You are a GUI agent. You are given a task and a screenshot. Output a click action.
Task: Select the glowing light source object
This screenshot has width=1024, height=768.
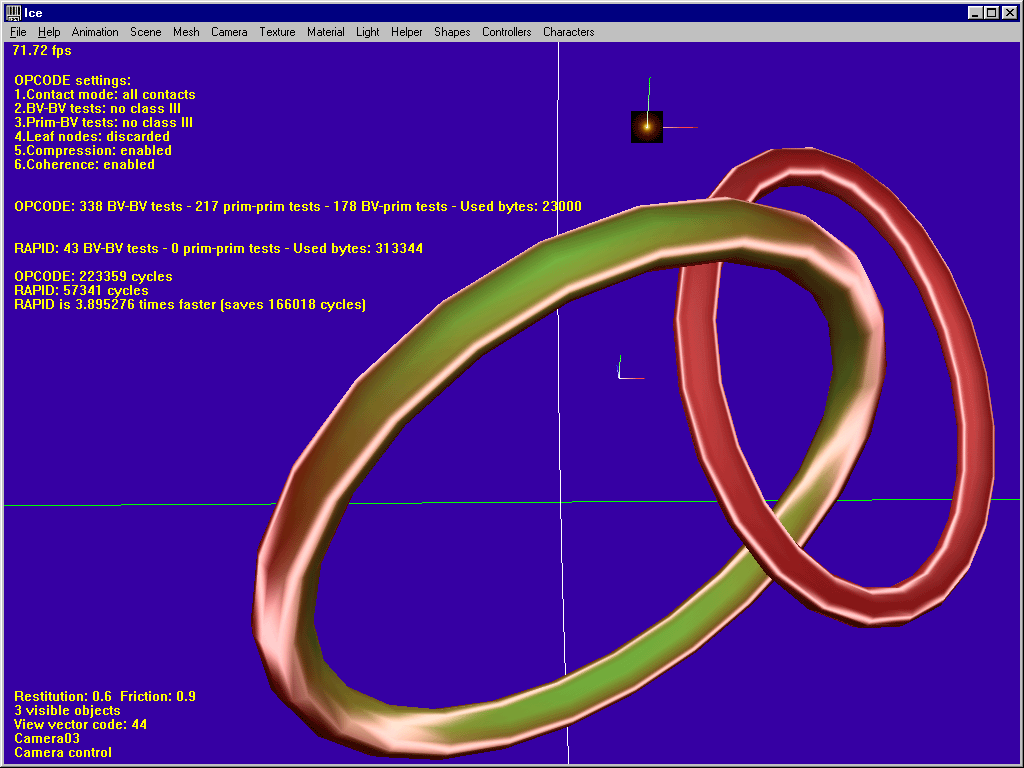[x=647, y=127]
